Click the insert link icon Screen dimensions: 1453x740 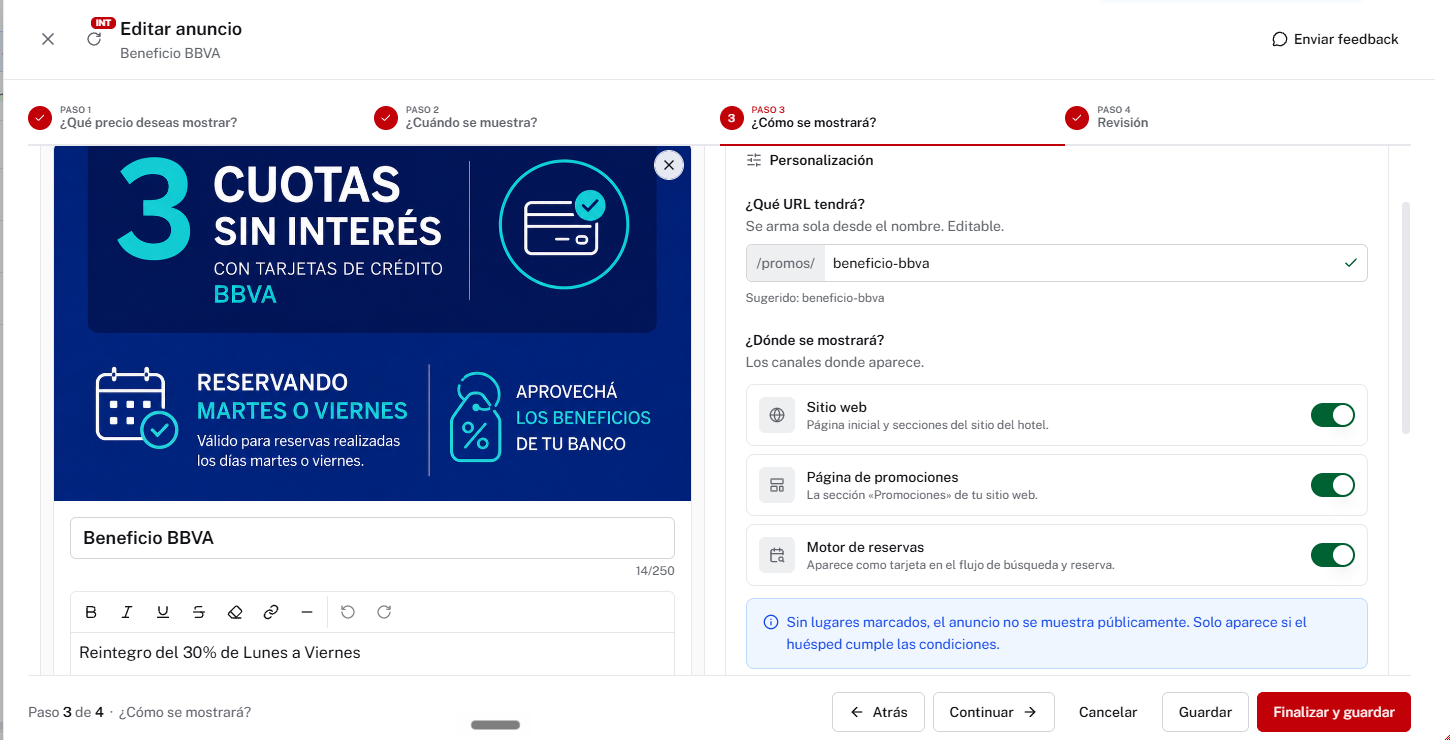point(271,612)
